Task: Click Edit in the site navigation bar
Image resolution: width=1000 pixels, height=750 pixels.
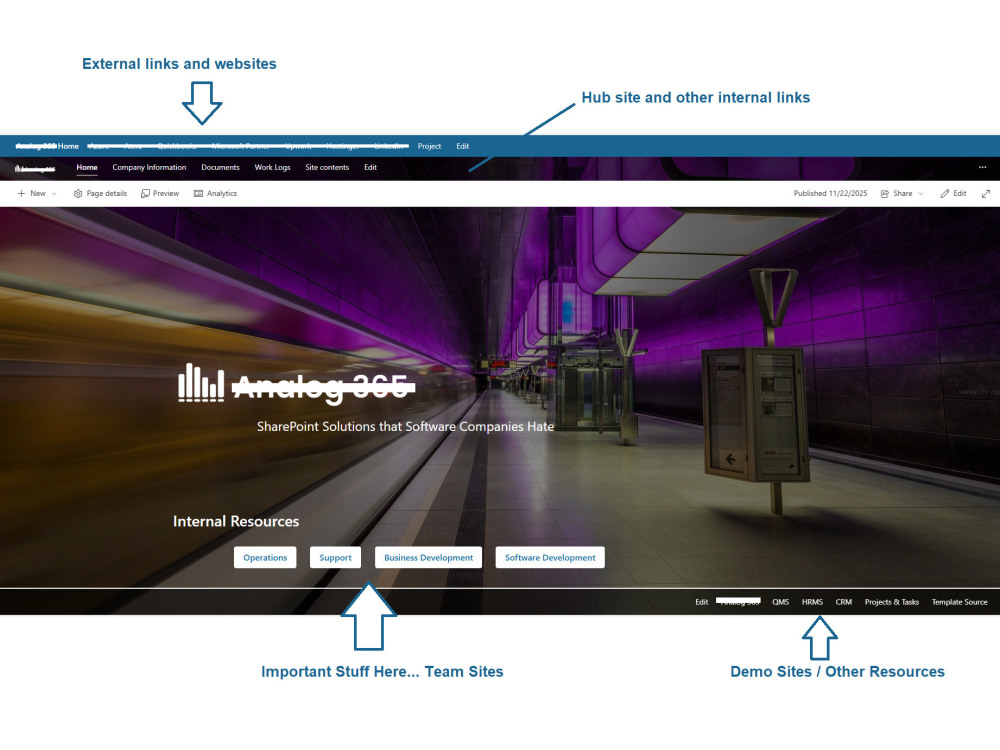Action: click(371, 167)
